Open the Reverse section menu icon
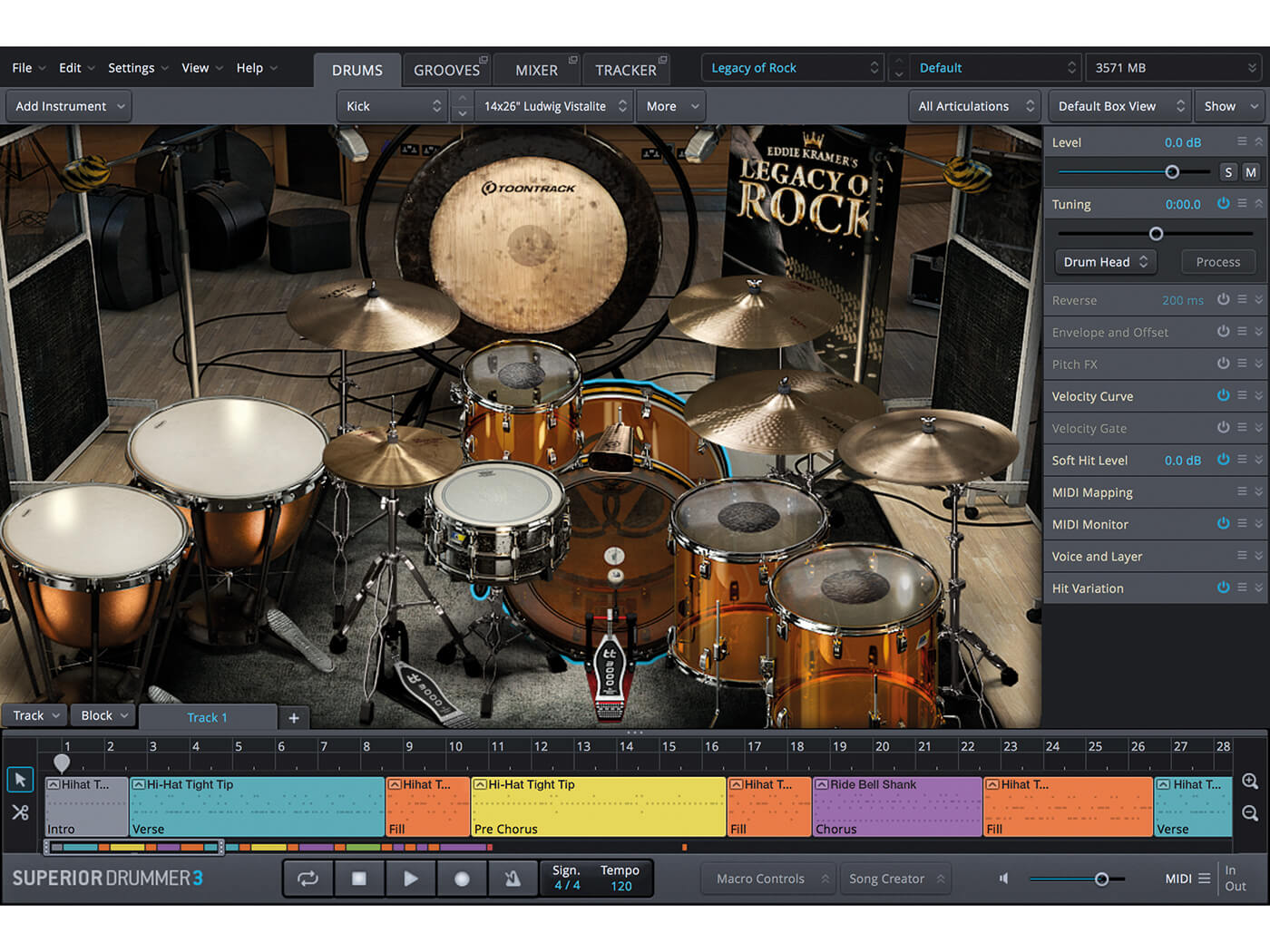Screen dimensions: 1270x952 pyautogui.click(x=1242, y=299)
